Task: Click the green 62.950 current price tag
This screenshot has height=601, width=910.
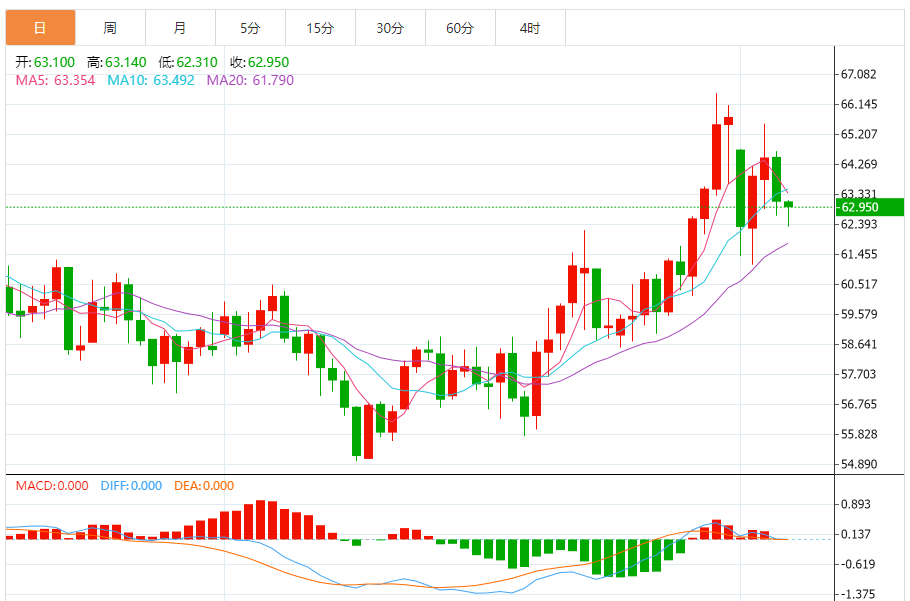Action: click(x=869, y=207)
